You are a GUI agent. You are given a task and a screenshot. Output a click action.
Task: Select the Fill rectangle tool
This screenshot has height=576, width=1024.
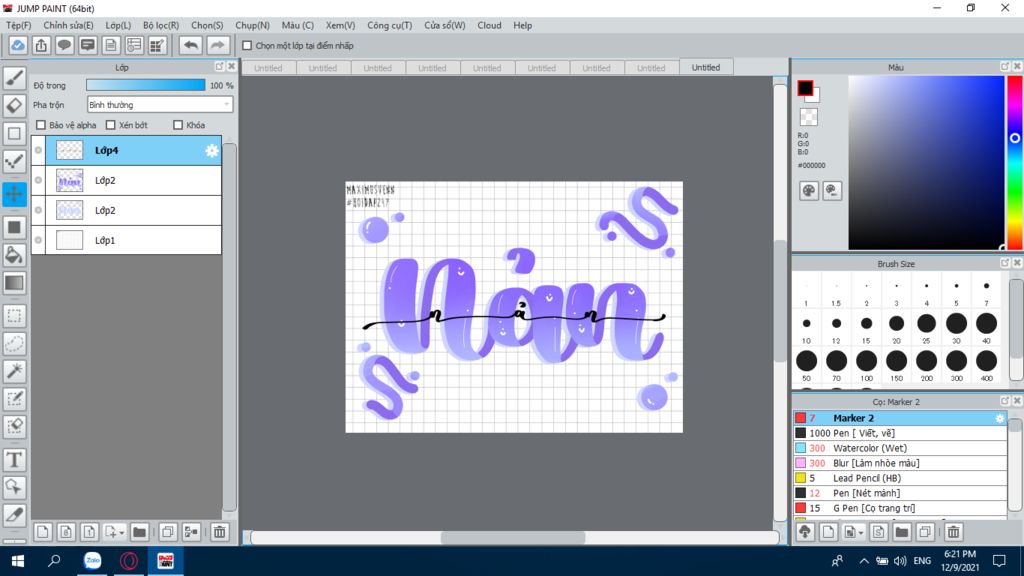(x=14, y=227)
